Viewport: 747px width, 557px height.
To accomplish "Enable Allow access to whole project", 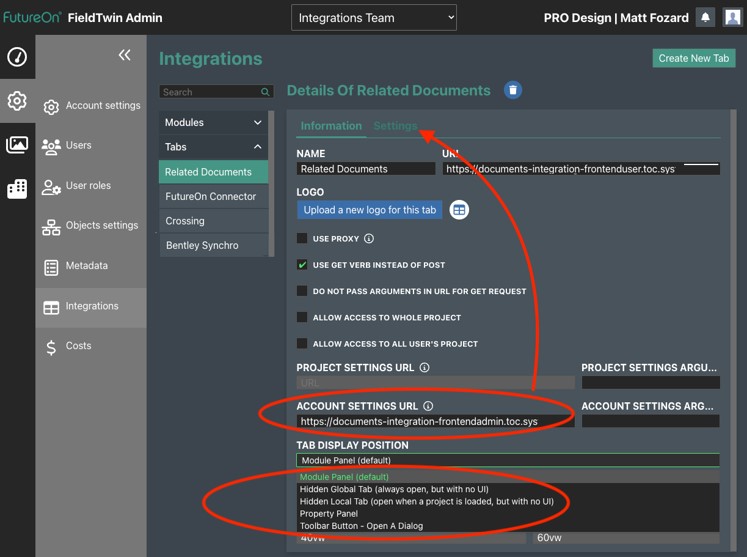I will pos(302,317).
